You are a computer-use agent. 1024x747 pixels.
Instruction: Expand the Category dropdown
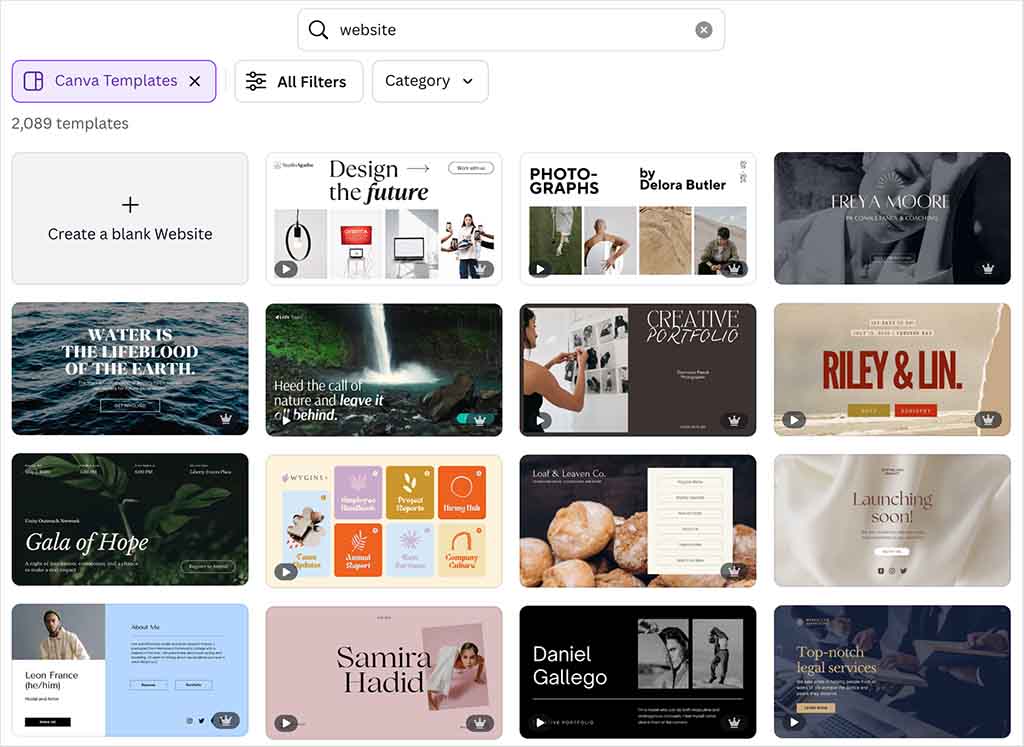coord(430,81)
